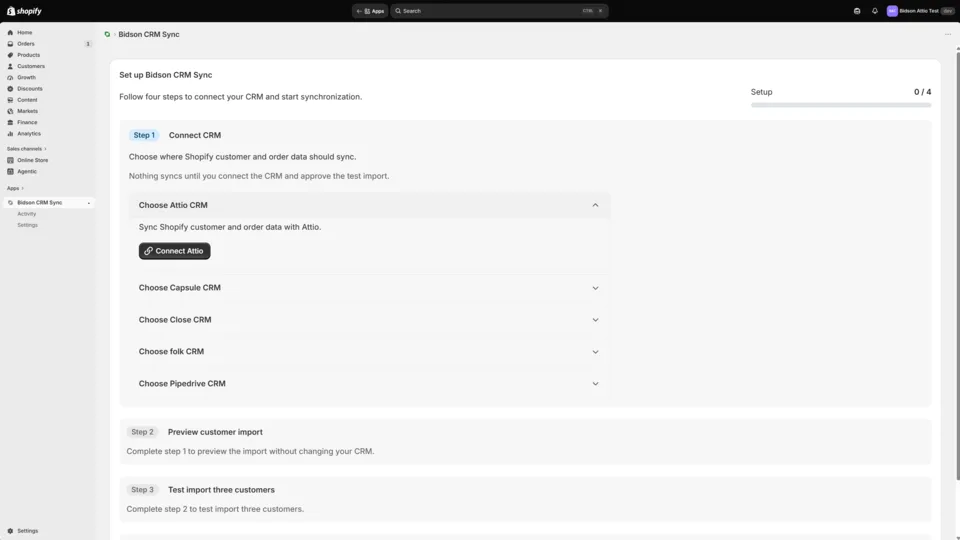This screenshot has width=960, height=540.
Task: Expand the Choose Capsule CRM section
Action: click(595, 288)
